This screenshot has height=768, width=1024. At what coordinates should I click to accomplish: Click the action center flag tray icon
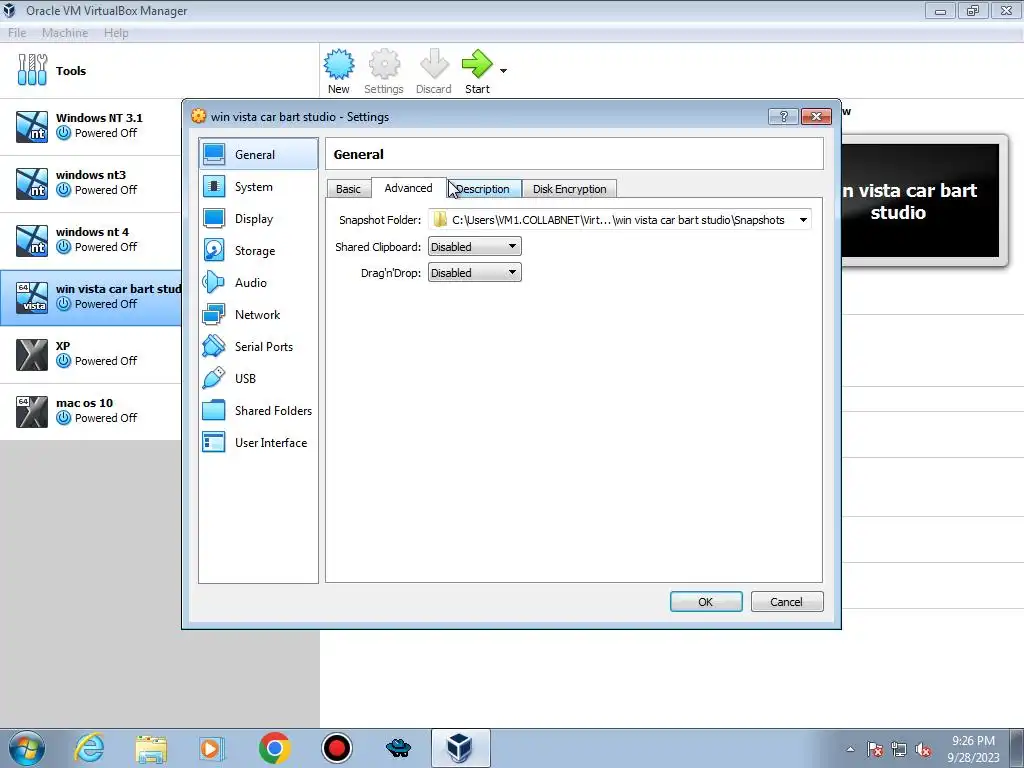875,750
